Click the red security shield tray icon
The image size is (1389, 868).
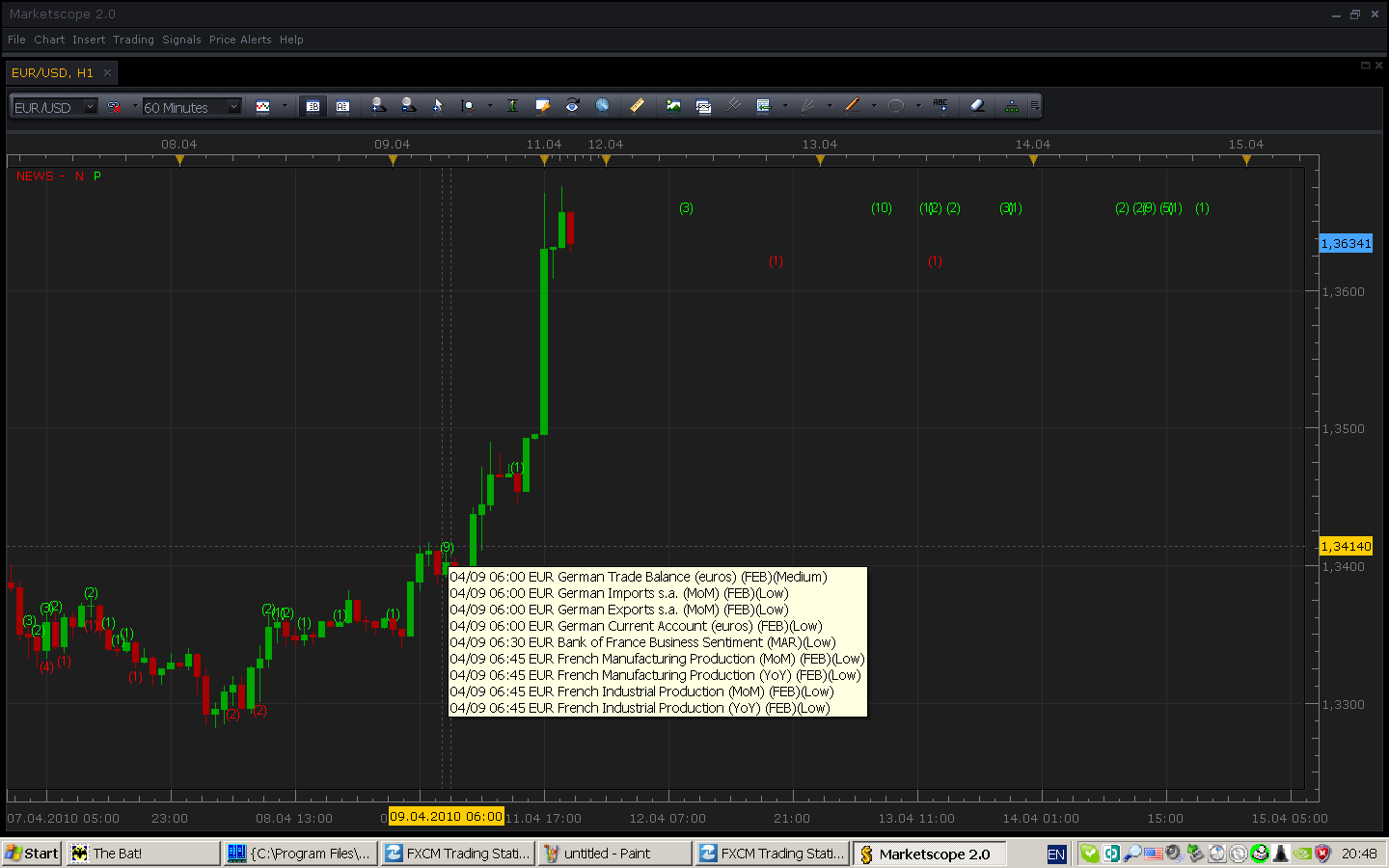pyautogui.click(x=1322, y=854)
